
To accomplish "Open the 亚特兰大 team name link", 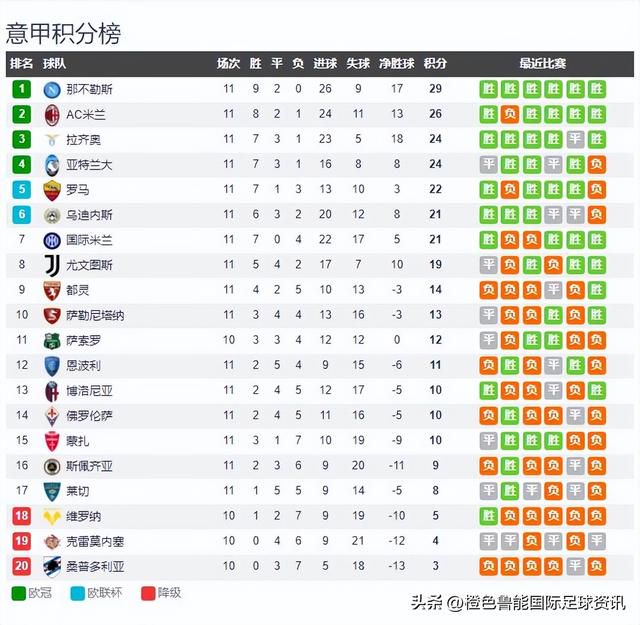I will [89, 165].
